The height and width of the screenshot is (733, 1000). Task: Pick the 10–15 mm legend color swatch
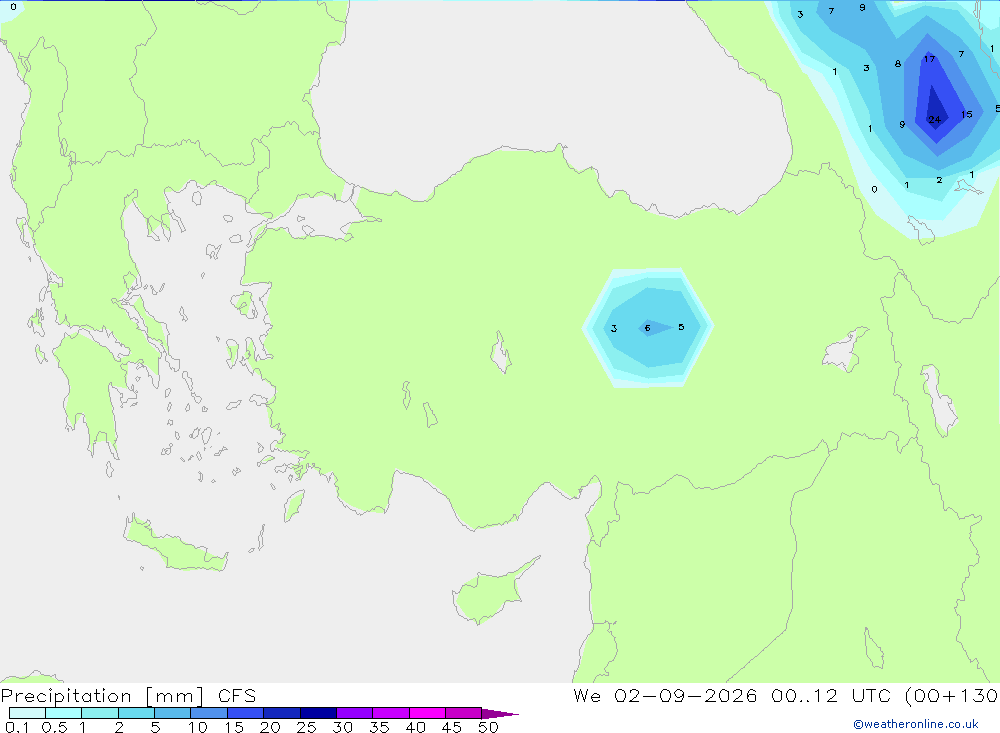coord(209,713)
